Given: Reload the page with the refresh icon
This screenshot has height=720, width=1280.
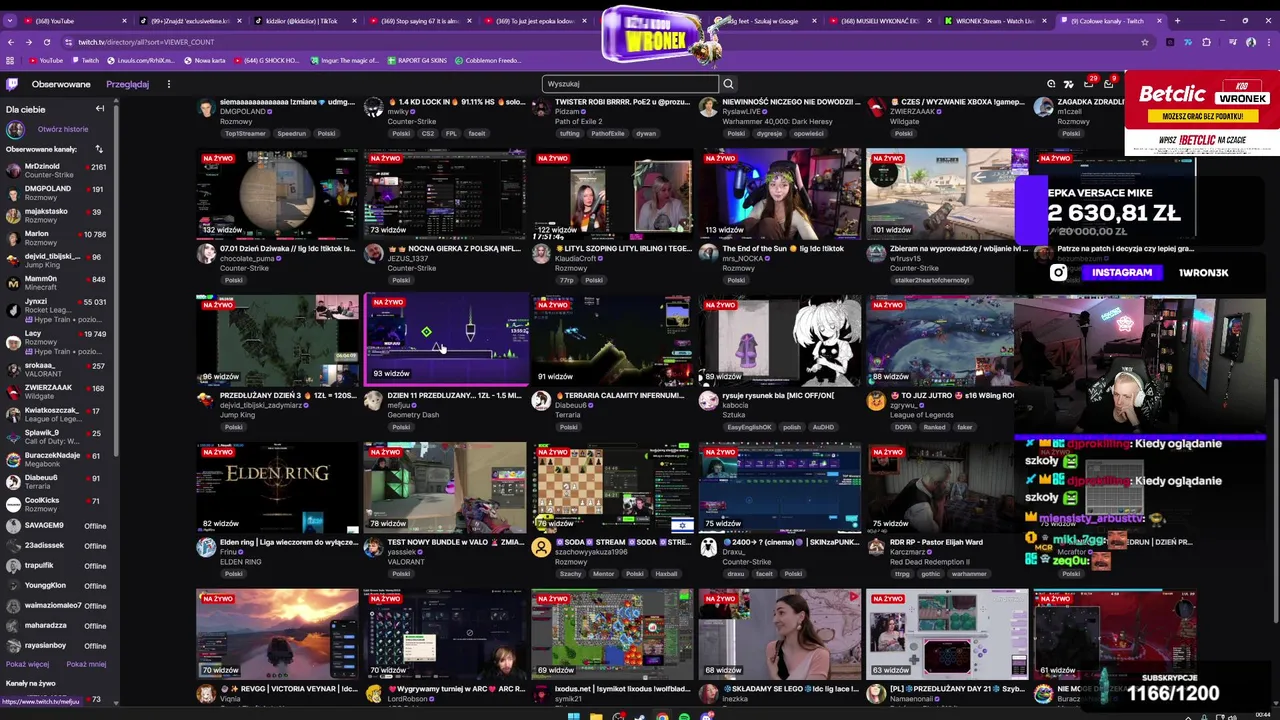Looking at the screenshot, I should pos(46,42).
